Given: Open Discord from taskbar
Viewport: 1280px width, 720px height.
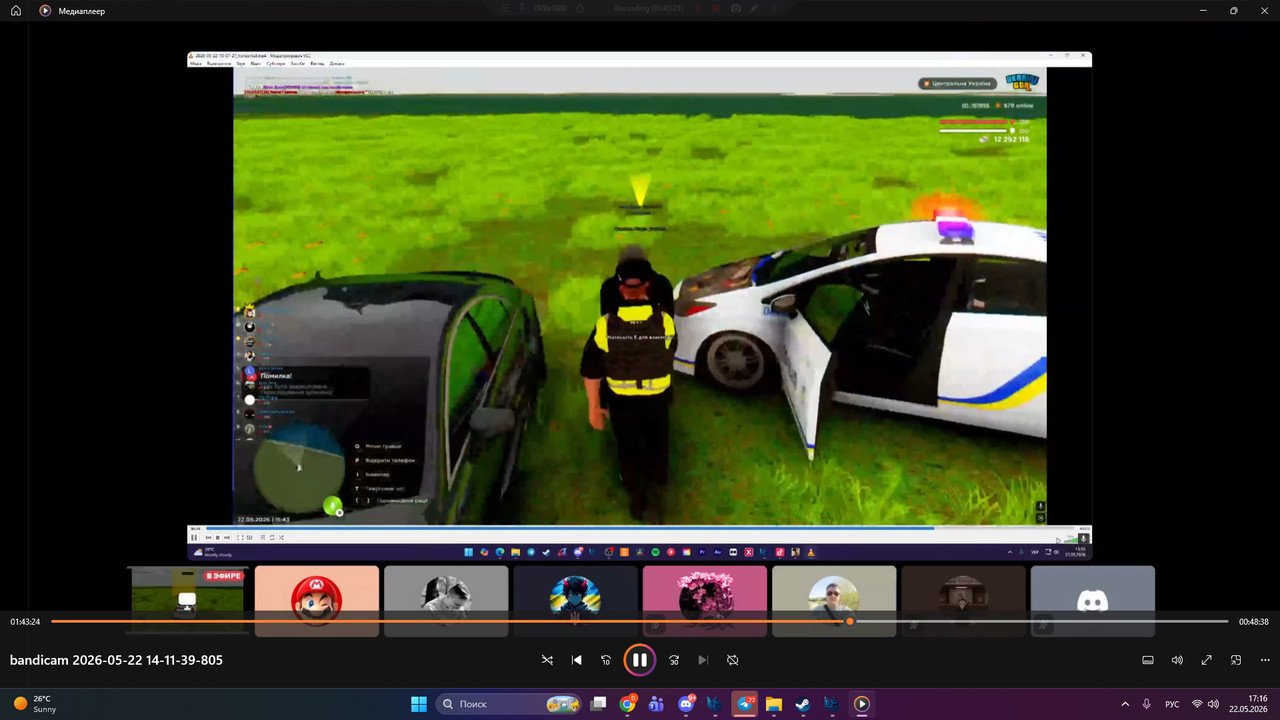Looking at the screenshot, I should tap(686, 704).
